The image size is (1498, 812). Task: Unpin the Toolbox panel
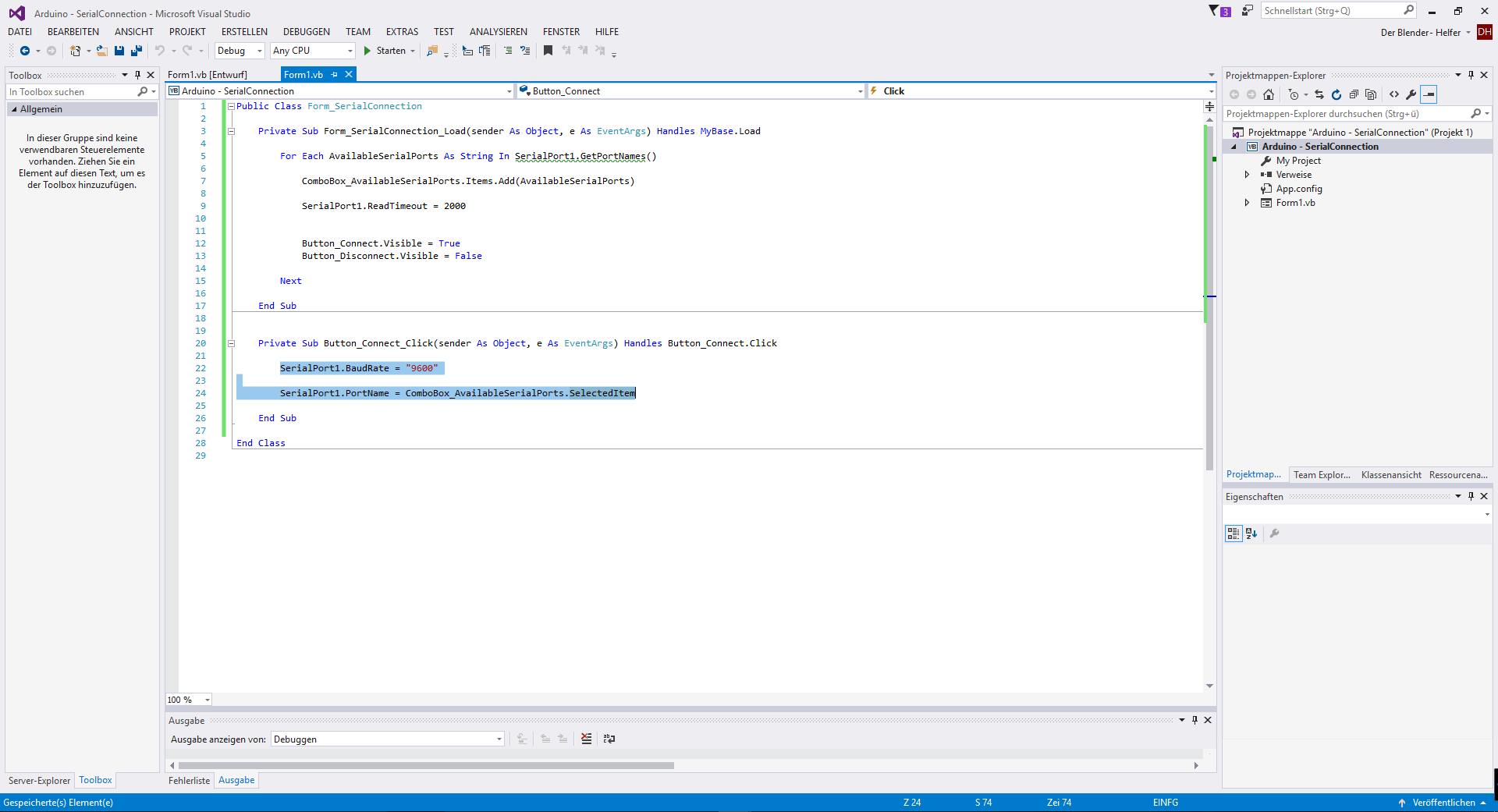pyautogui.click(x=138, y=75)
